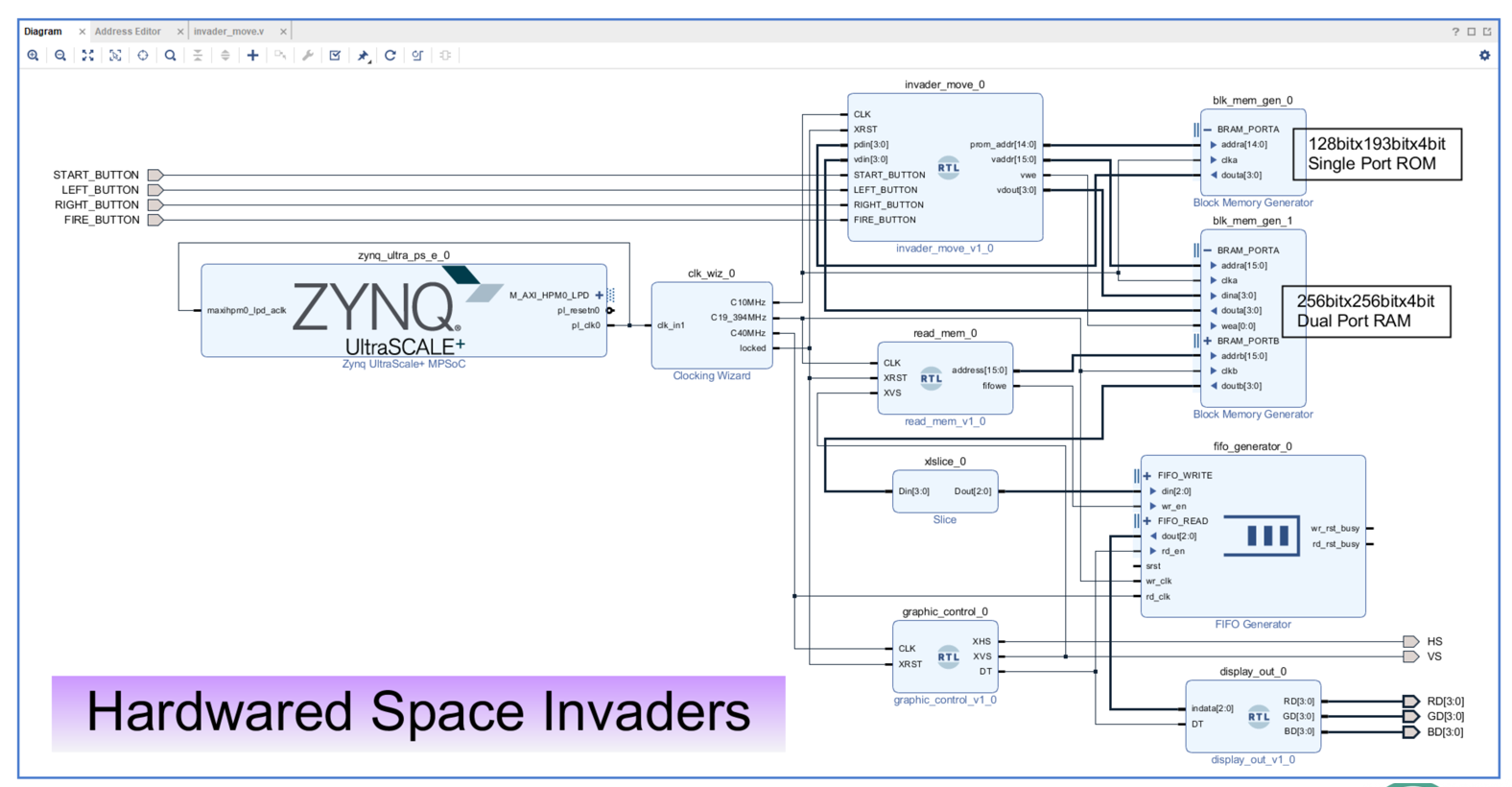The image size is (1512, 787).
Task: Expand BRAM_PORTB interface on blk_mem_gen_1
Action: tap(1207, 341)
